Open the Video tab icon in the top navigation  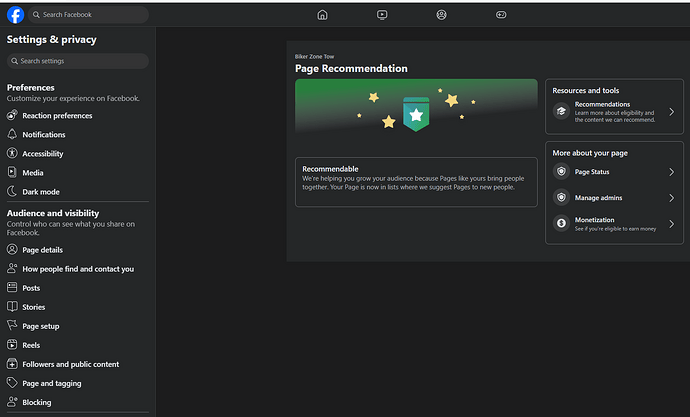tap(382, 15)
